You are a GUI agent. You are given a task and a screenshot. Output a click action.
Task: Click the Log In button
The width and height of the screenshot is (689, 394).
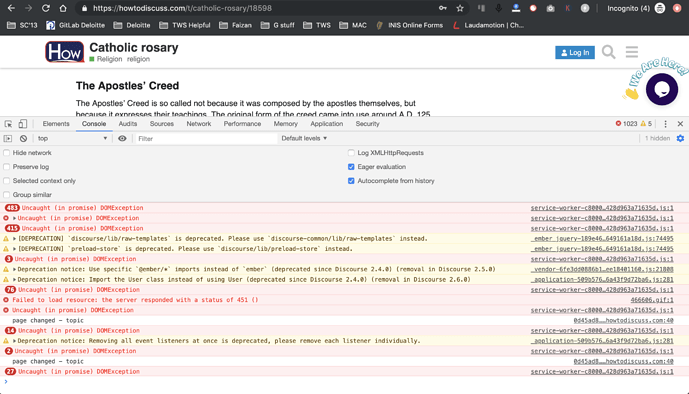575,52
